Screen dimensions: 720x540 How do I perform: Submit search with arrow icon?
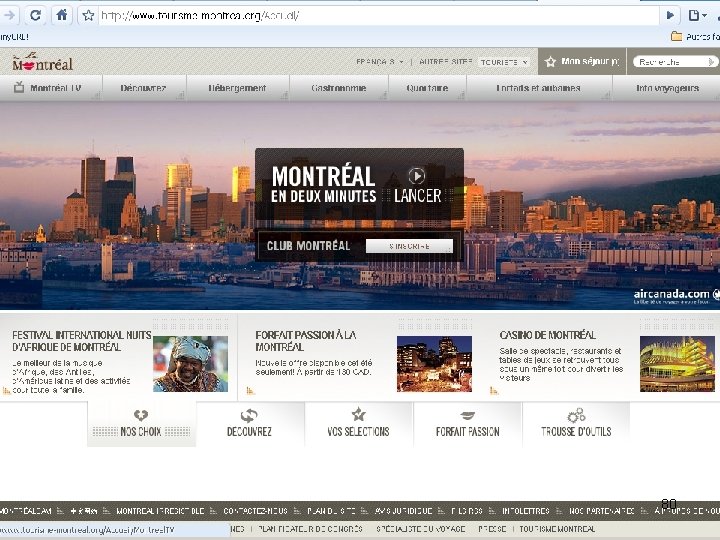(x=712, y=62)
